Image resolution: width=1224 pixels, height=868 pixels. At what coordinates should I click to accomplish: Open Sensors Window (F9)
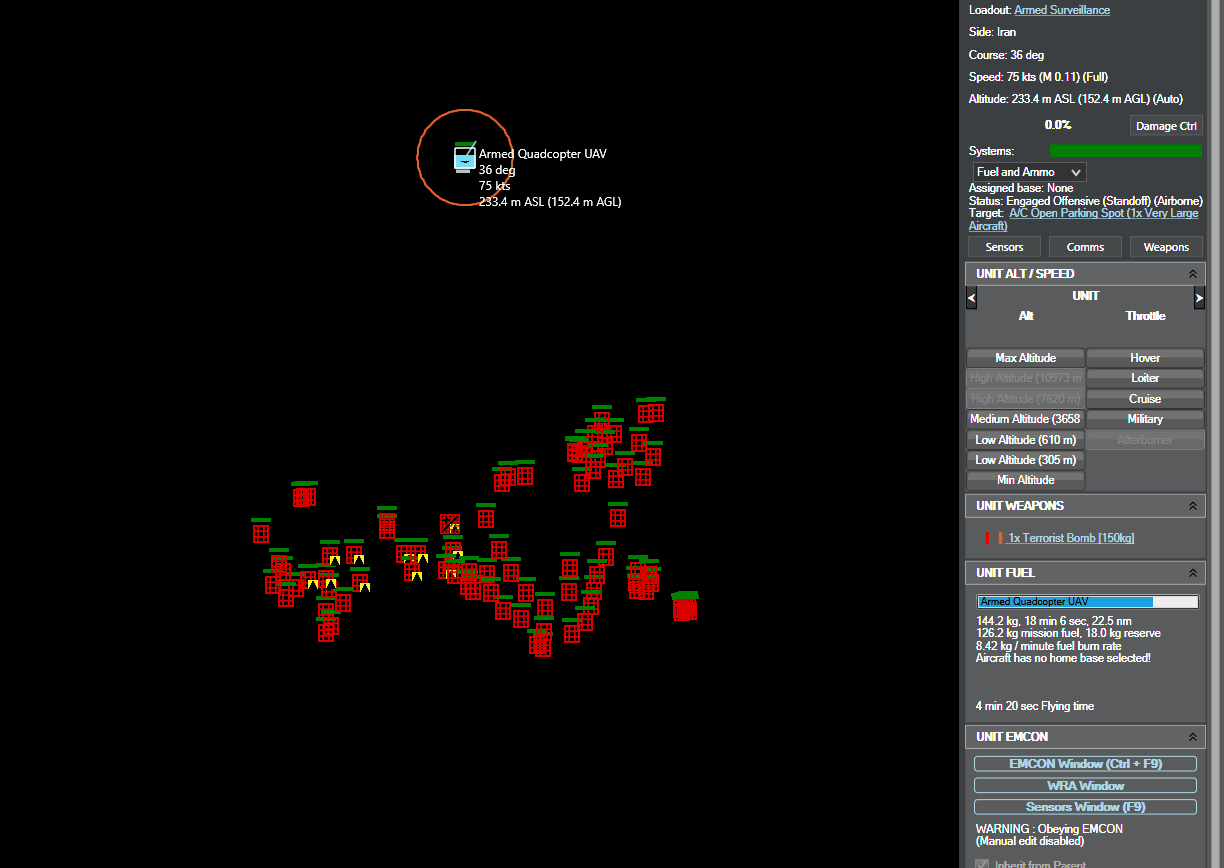(x=1085, y=807)
